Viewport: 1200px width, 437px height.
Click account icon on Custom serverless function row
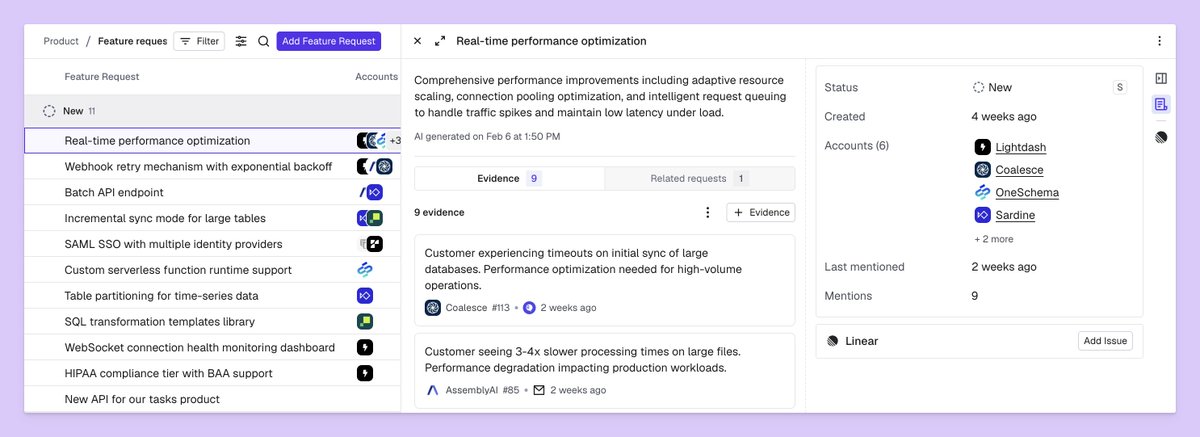coord(365,270)
